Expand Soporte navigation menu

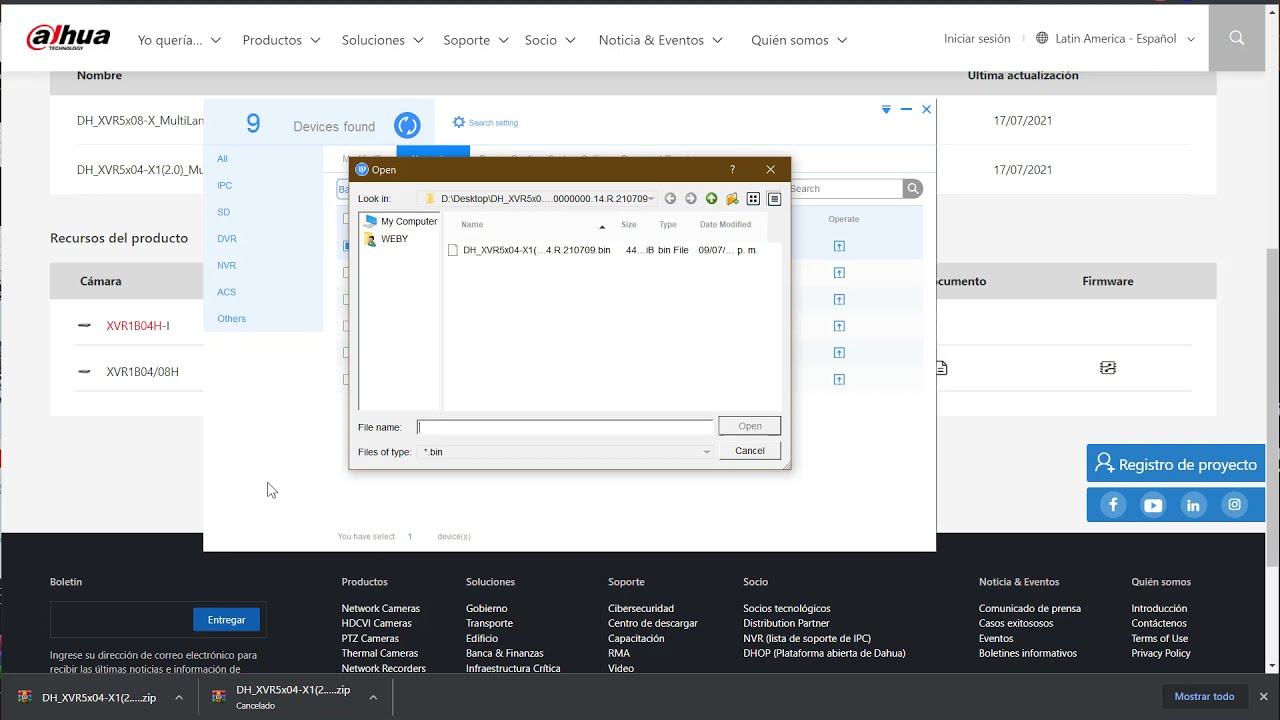click(x=476, y=40)
